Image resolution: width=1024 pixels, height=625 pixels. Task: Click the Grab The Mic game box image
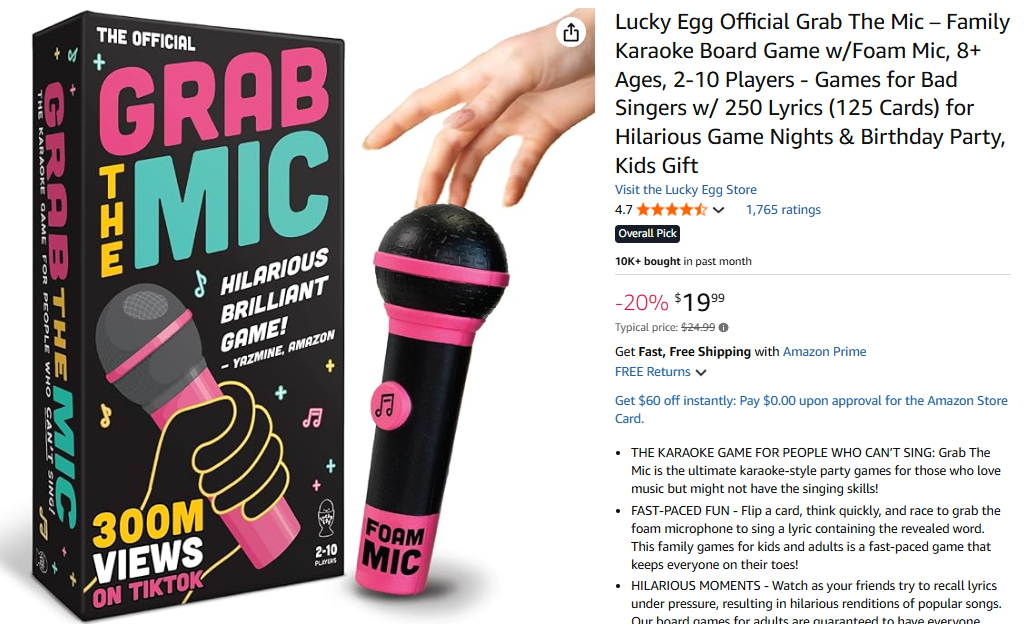click(x=190, y=310)
